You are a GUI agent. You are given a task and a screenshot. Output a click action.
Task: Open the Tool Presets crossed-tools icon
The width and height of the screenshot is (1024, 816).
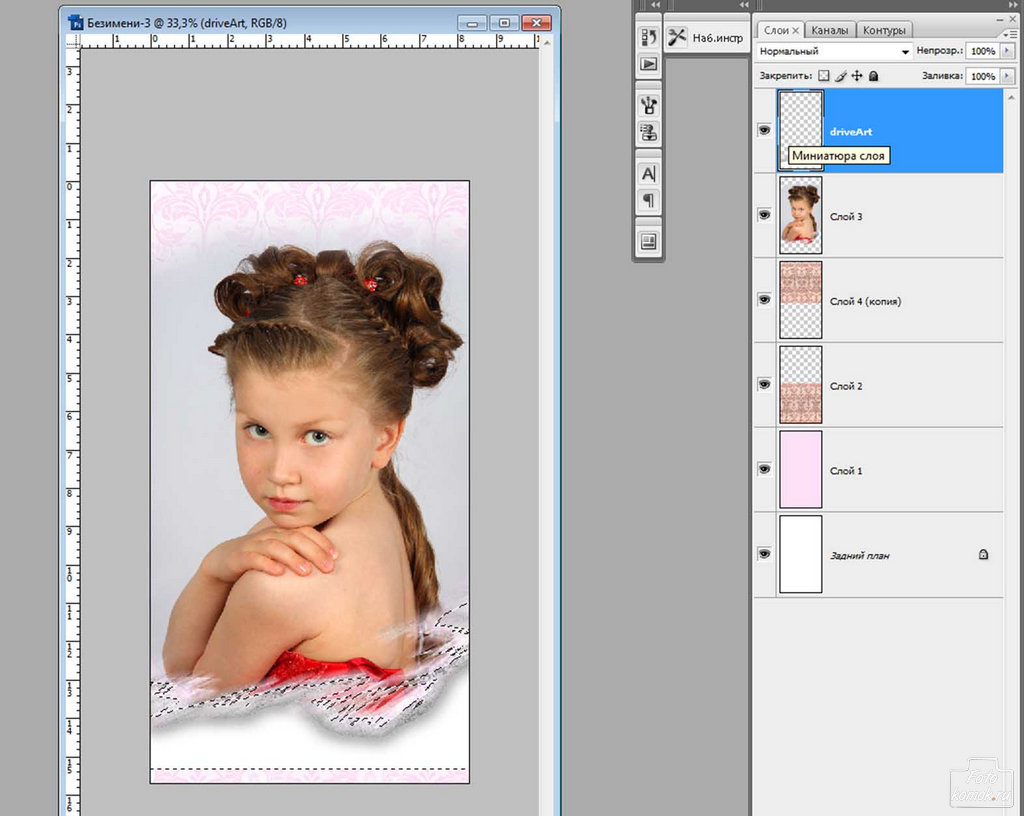point(677,37)
